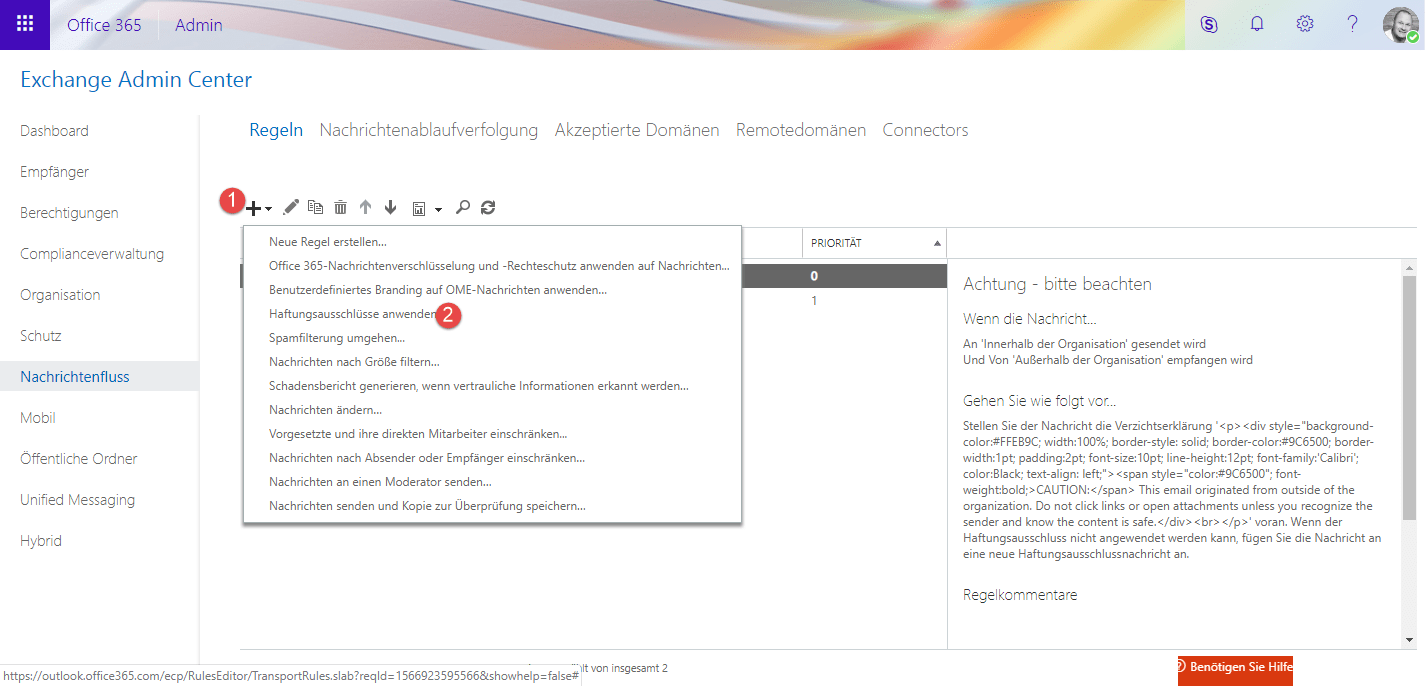Sort by the PRIORITÄT column header
The height and width of the screenshot is (686, 1425).
(x=874, y=243)
